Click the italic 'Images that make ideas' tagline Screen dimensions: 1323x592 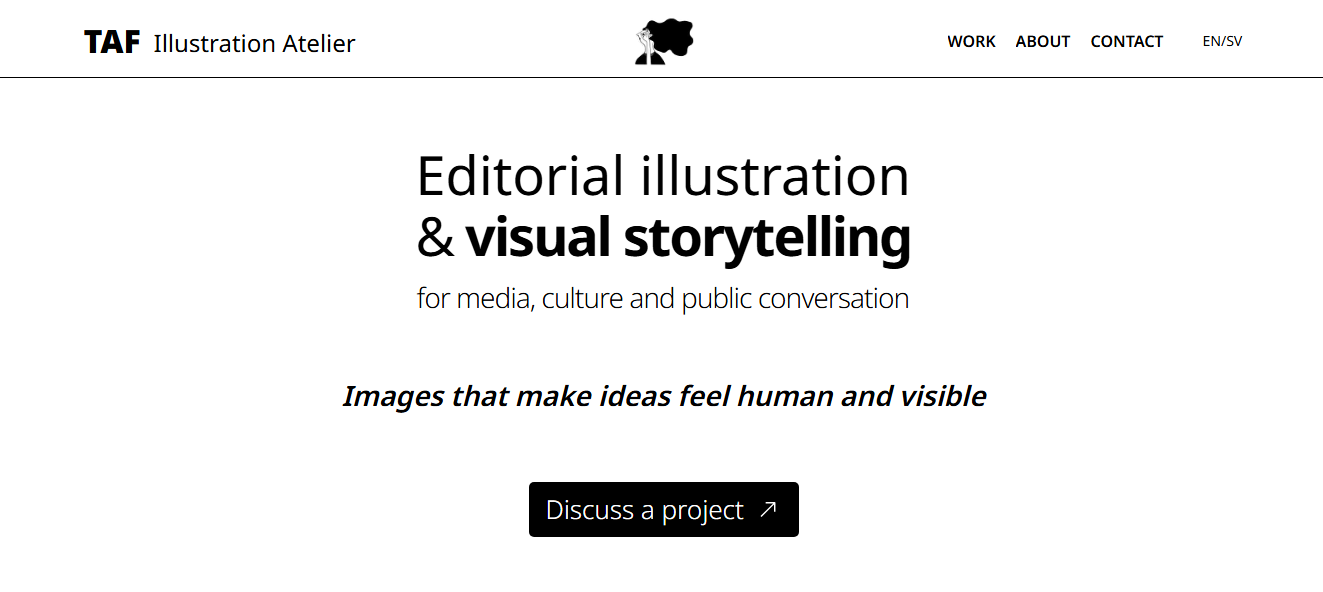coord(664,396)
